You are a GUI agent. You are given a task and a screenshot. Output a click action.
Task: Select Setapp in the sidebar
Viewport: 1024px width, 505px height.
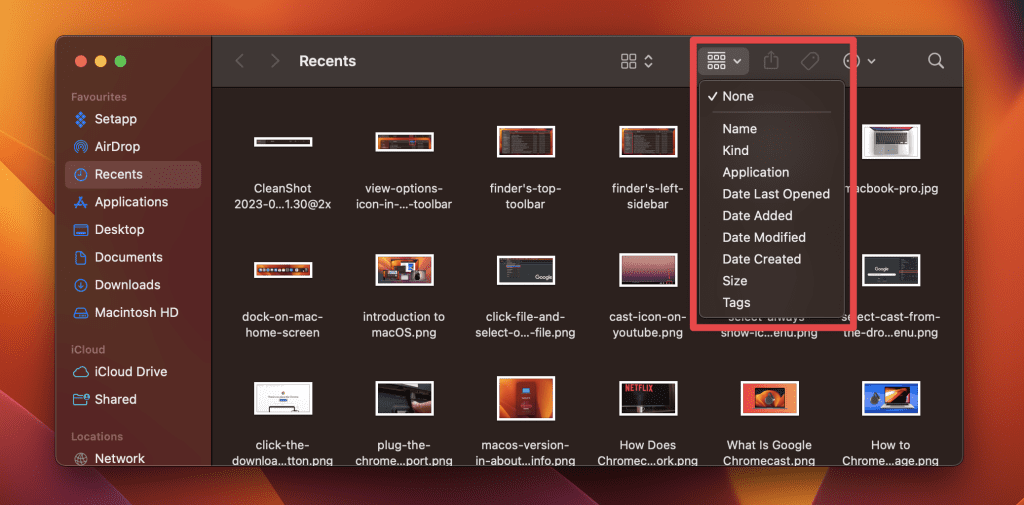115,119
